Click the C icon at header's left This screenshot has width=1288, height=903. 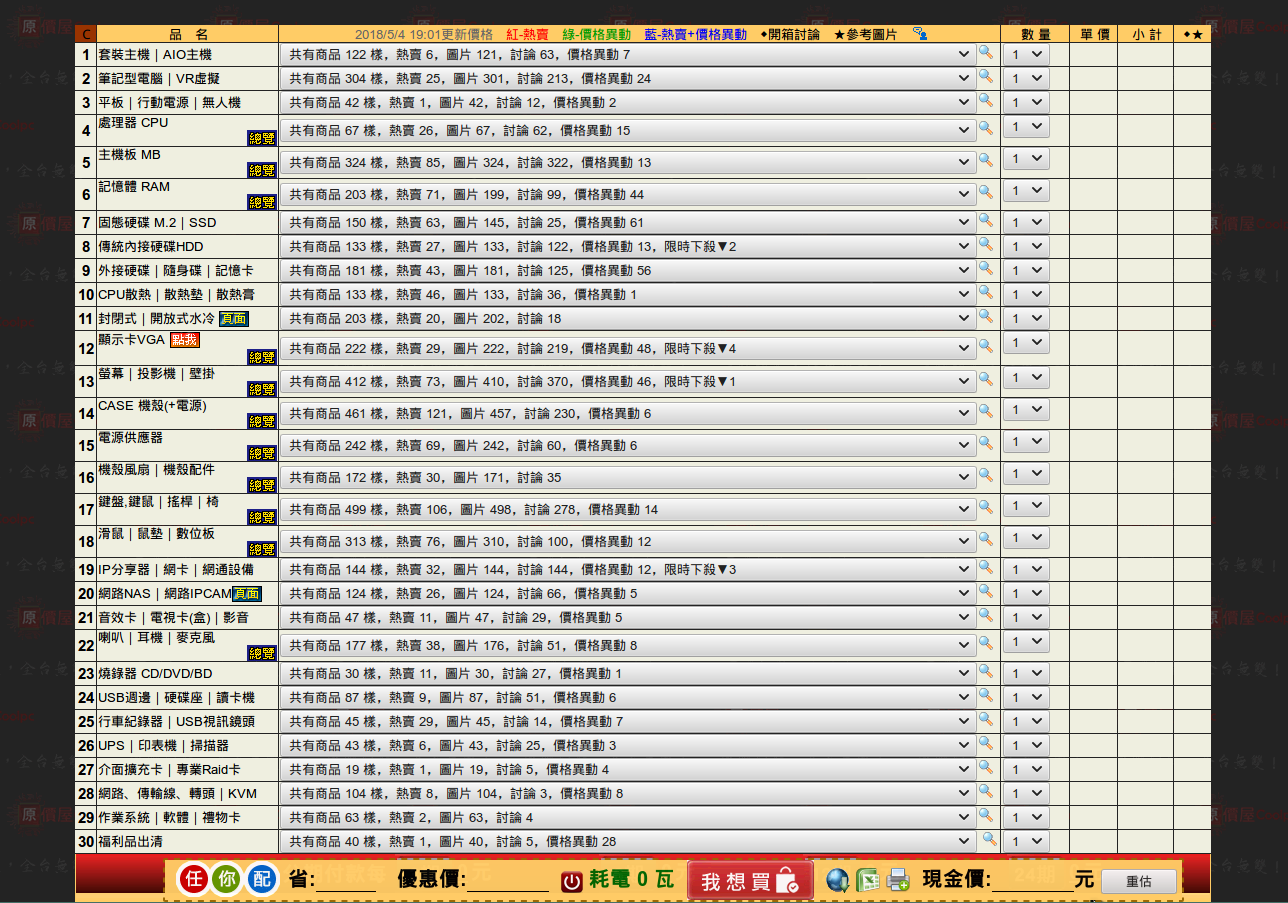[x=85, y=34]
